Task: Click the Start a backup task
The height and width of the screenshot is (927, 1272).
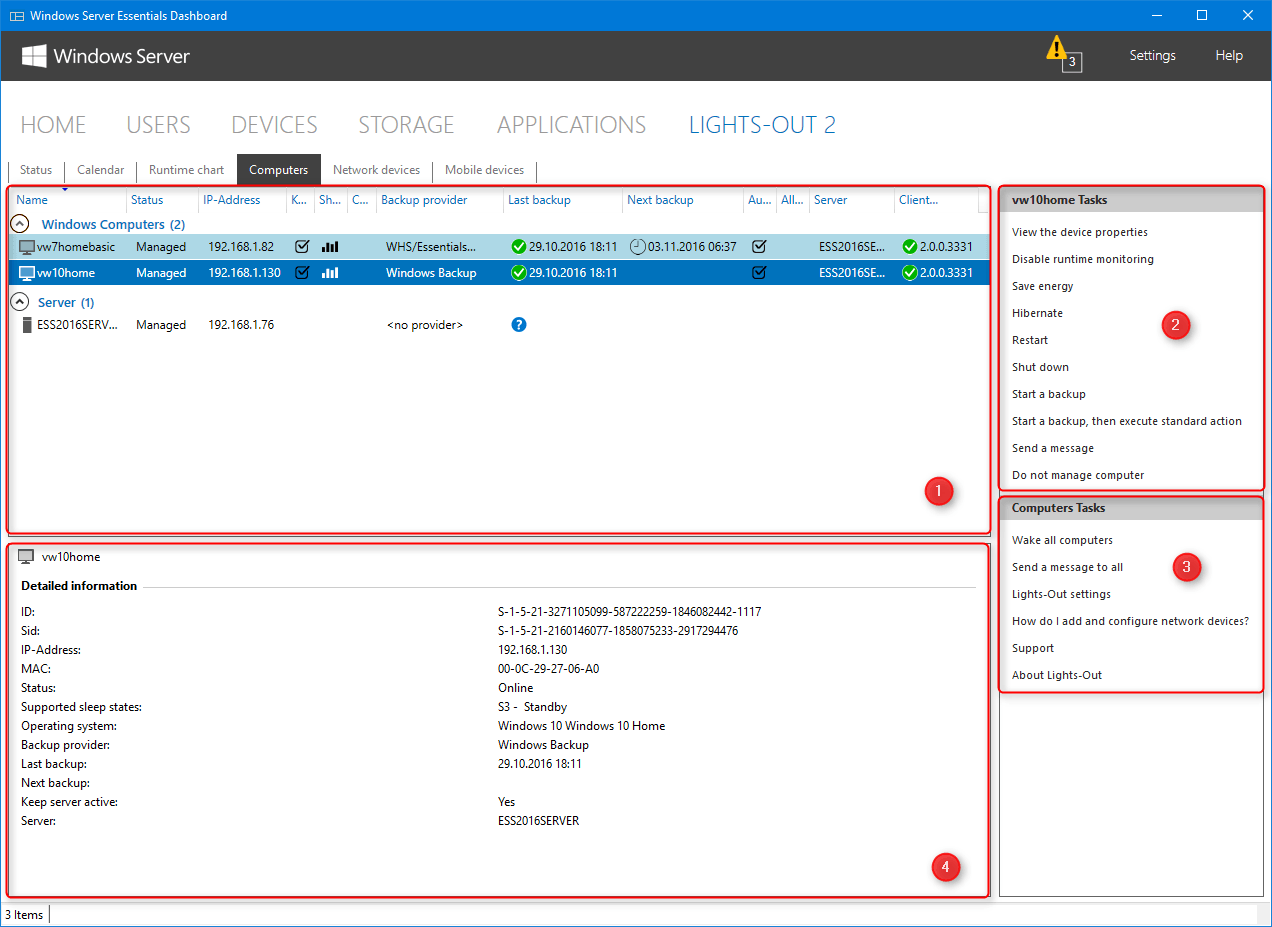Action: (1049, 394)
